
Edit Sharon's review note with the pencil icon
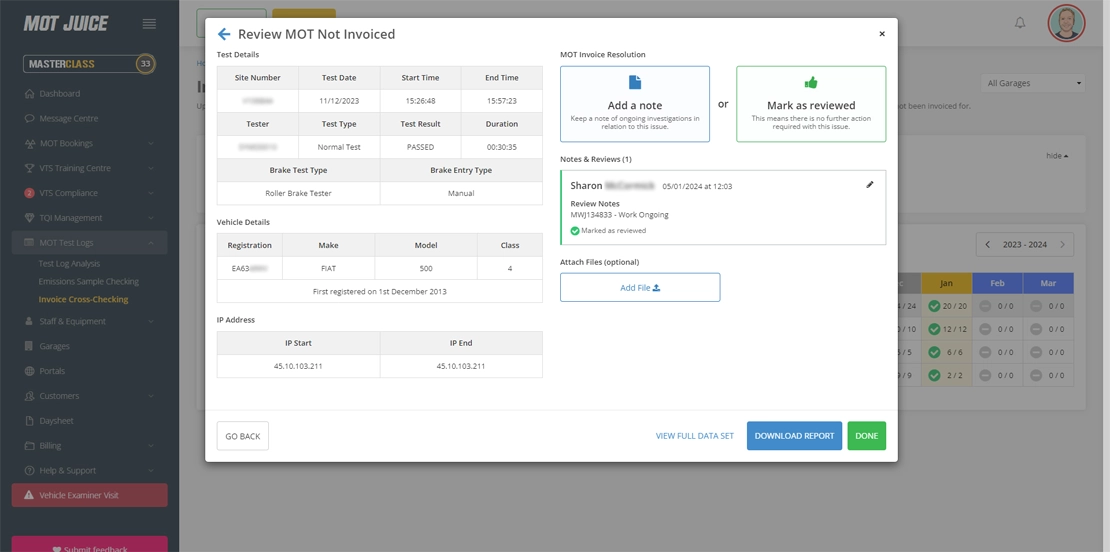pos(869,185)
